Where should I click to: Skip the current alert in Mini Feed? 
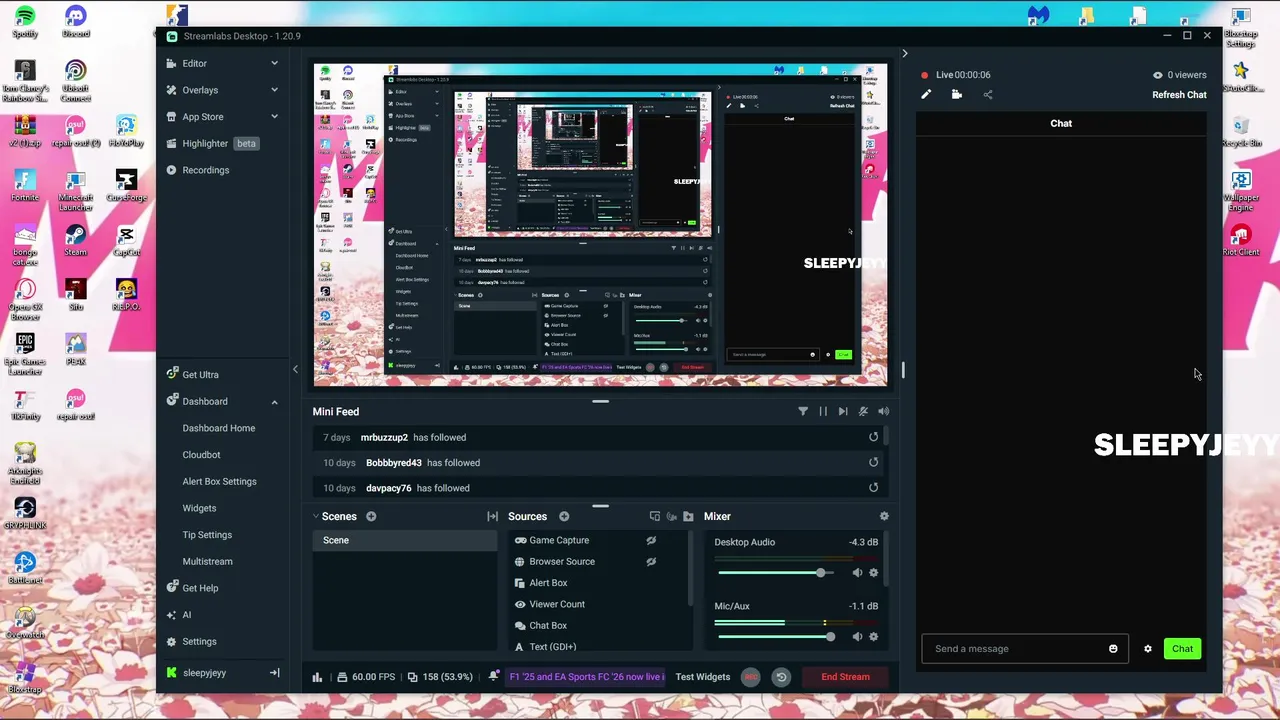point(843,411)
